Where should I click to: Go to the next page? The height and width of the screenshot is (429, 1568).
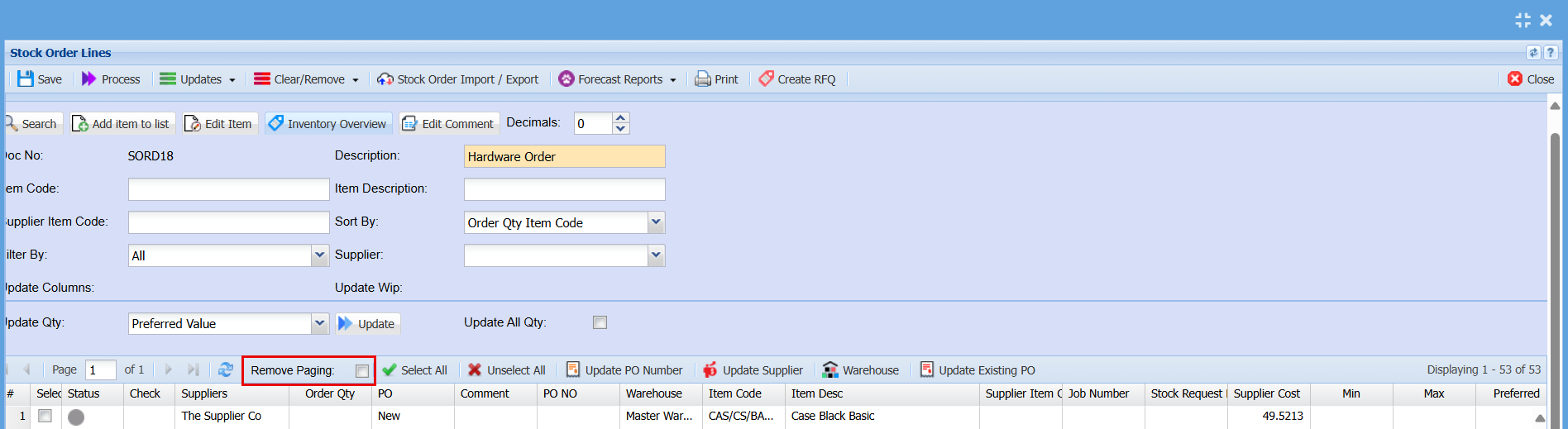tap(169, 370)
